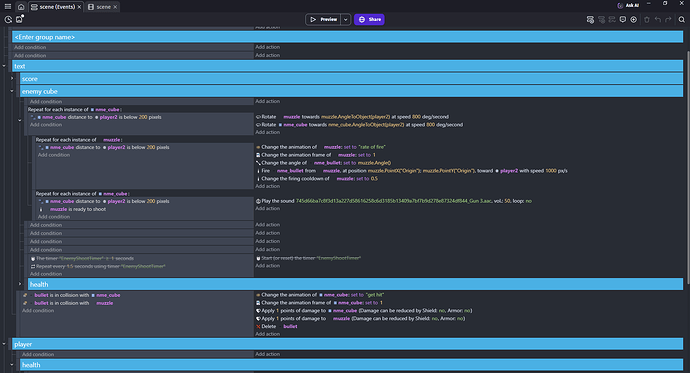Select the 'score' group header
The height and width of the screenshot is (373, 690).
point(352,79)
